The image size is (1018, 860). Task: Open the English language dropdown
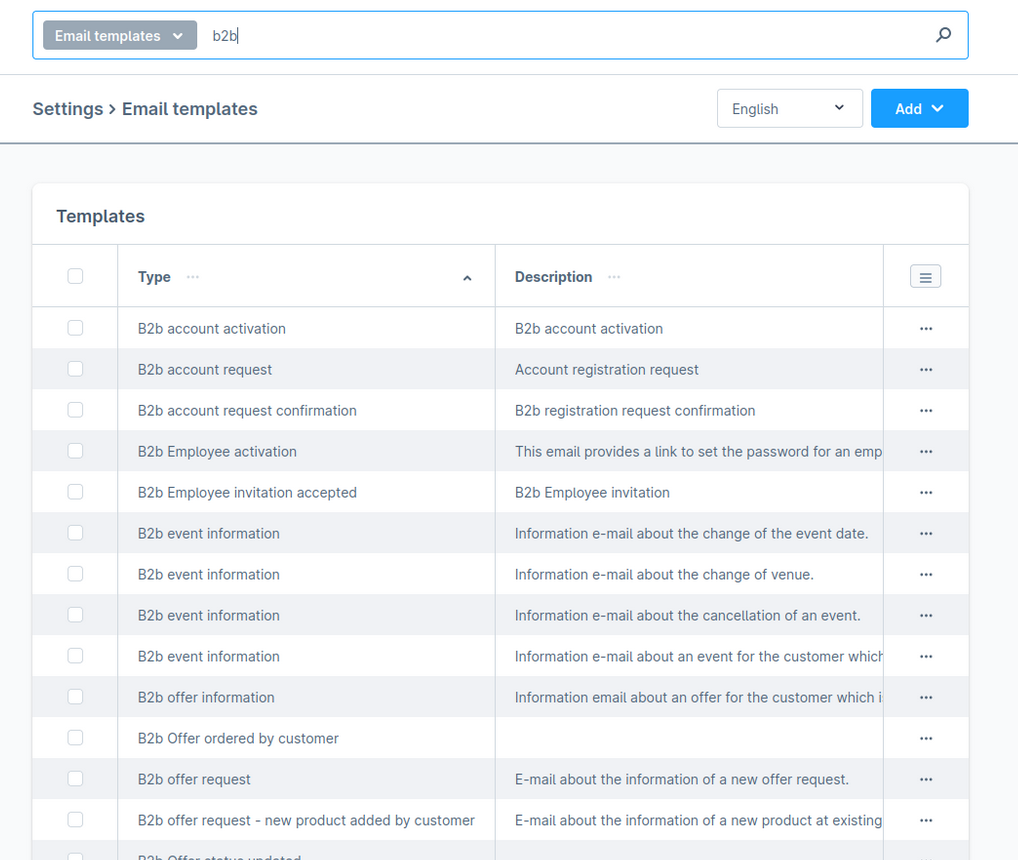coord(789,109)
